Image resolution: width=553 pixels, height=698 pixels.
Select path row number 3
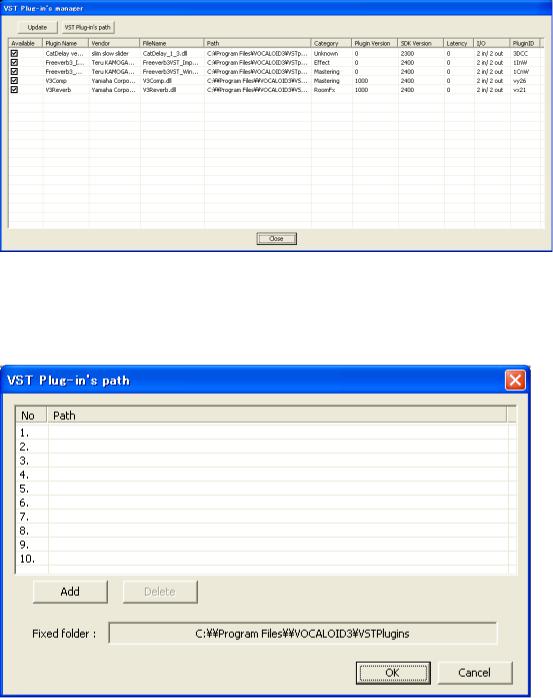pyautogui.click(x=266, y=461)
